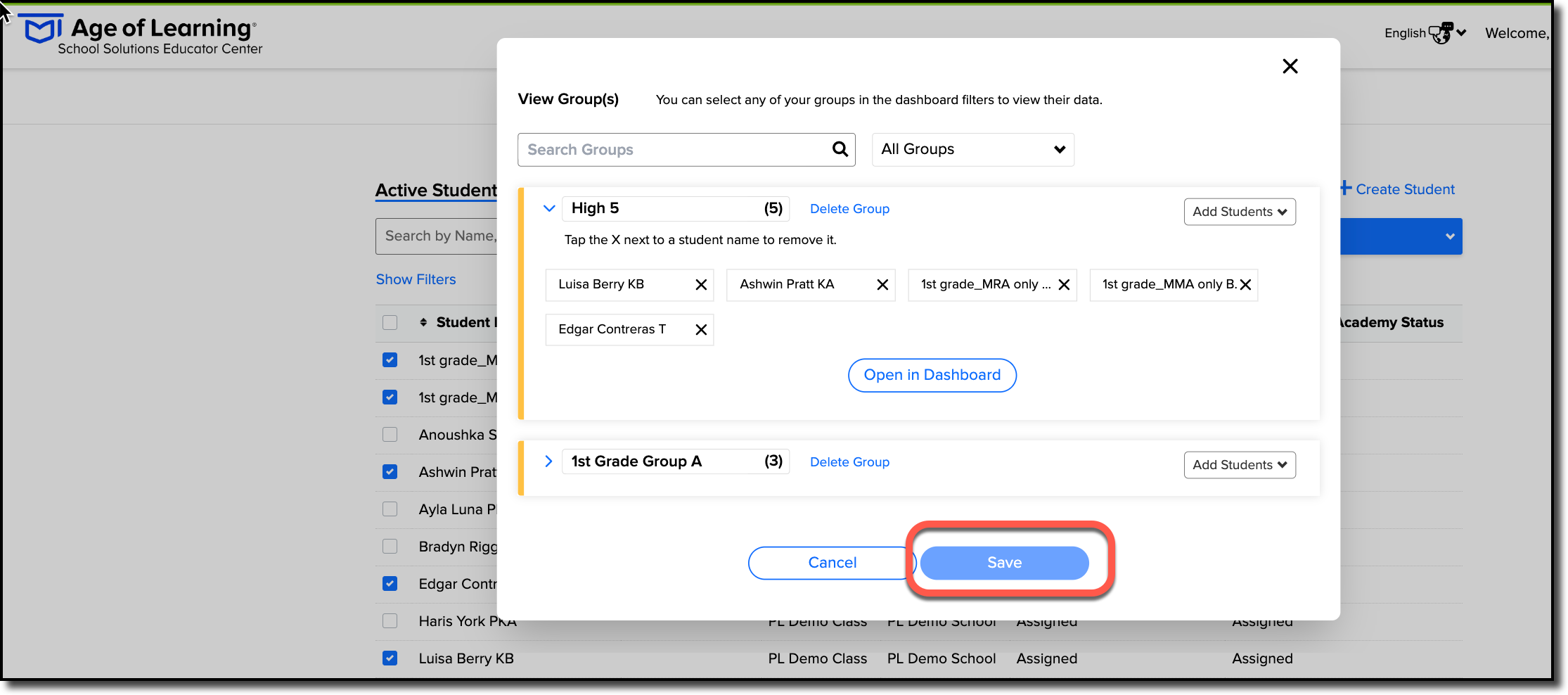
Task: Open the All Groups filter dropdown
Action: point(972,149)
